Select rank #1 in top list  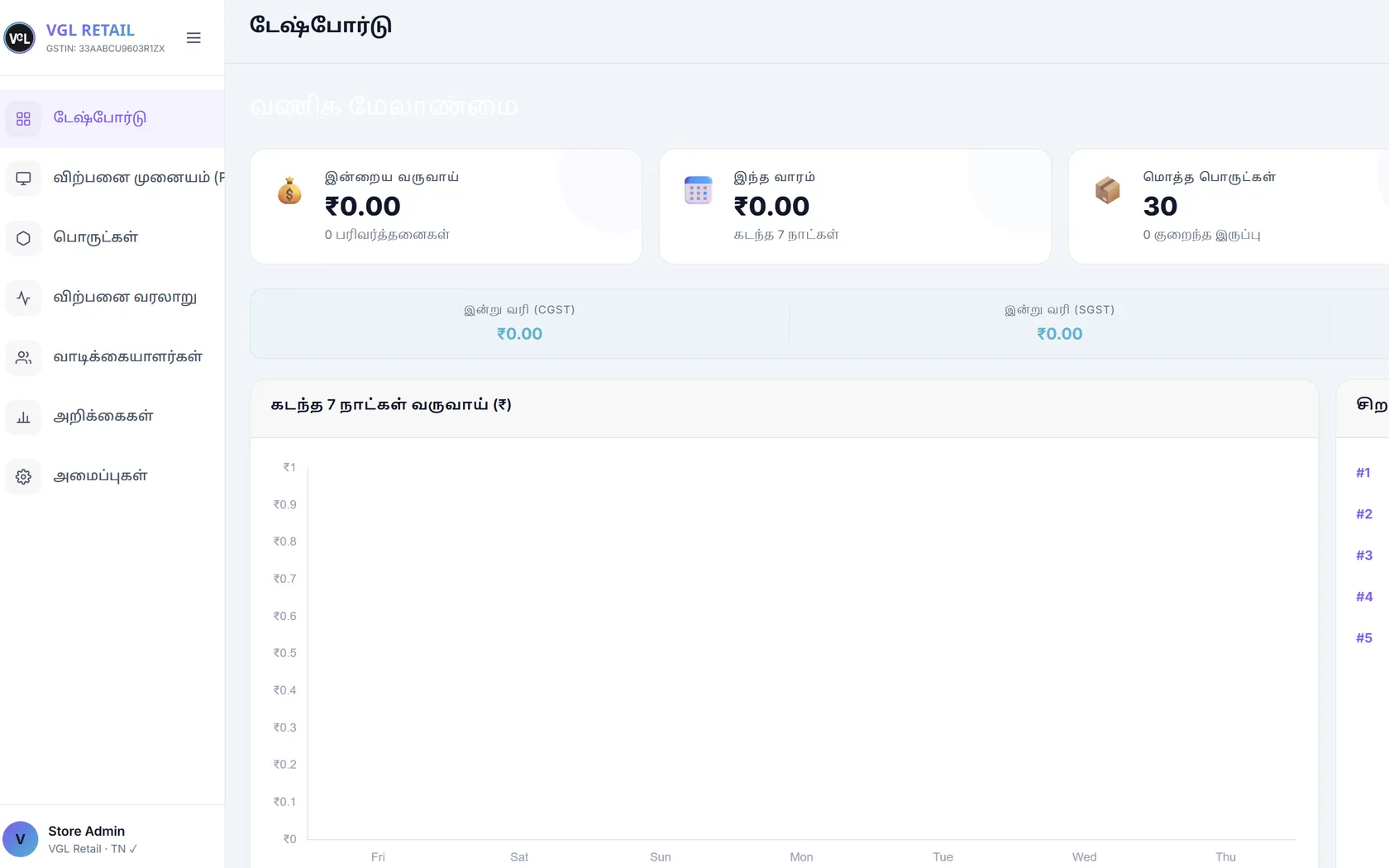(x=1363, y=473)
